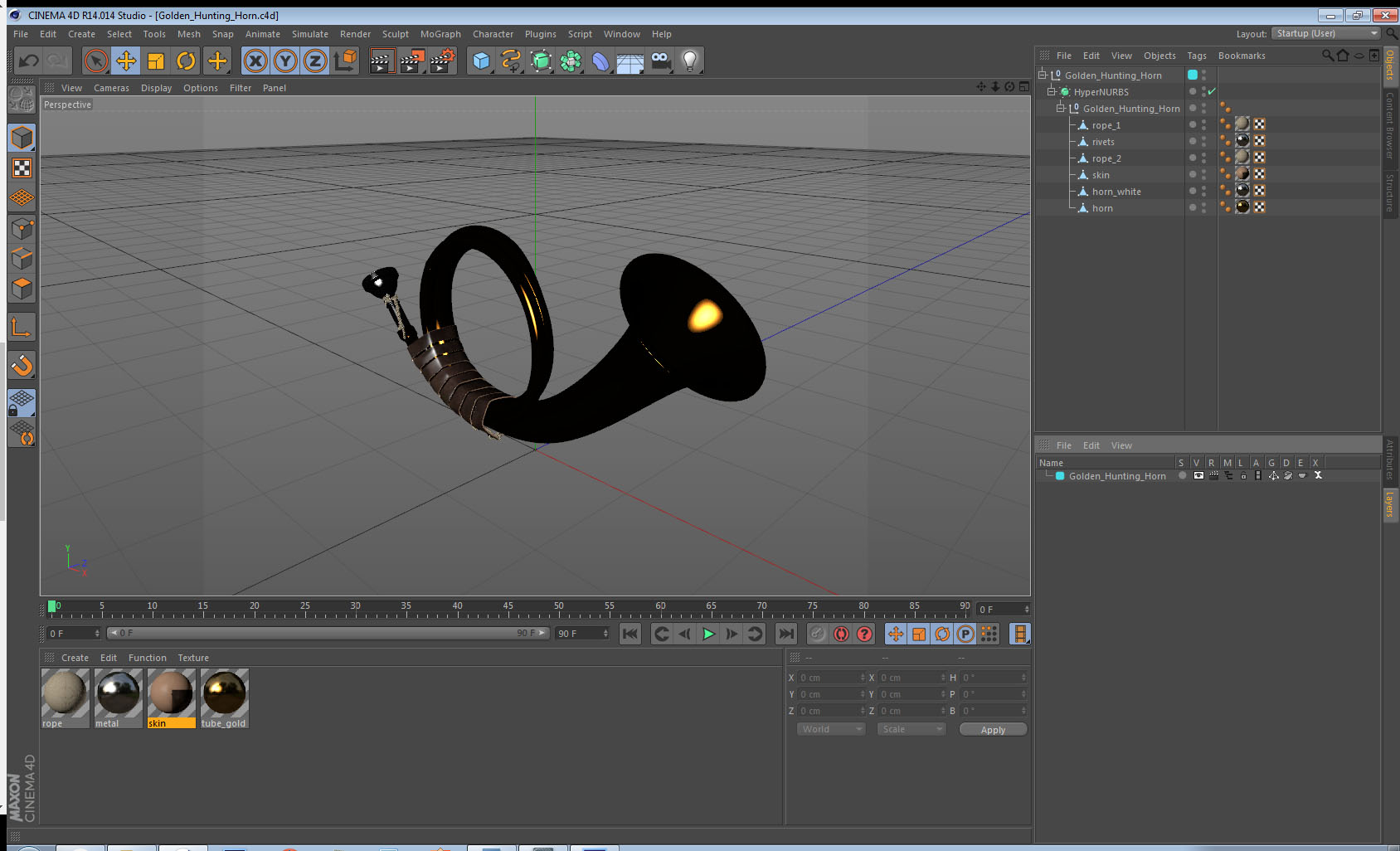Activate the Scale tool
Screen dimensions: 1400x851
[156, 61]
